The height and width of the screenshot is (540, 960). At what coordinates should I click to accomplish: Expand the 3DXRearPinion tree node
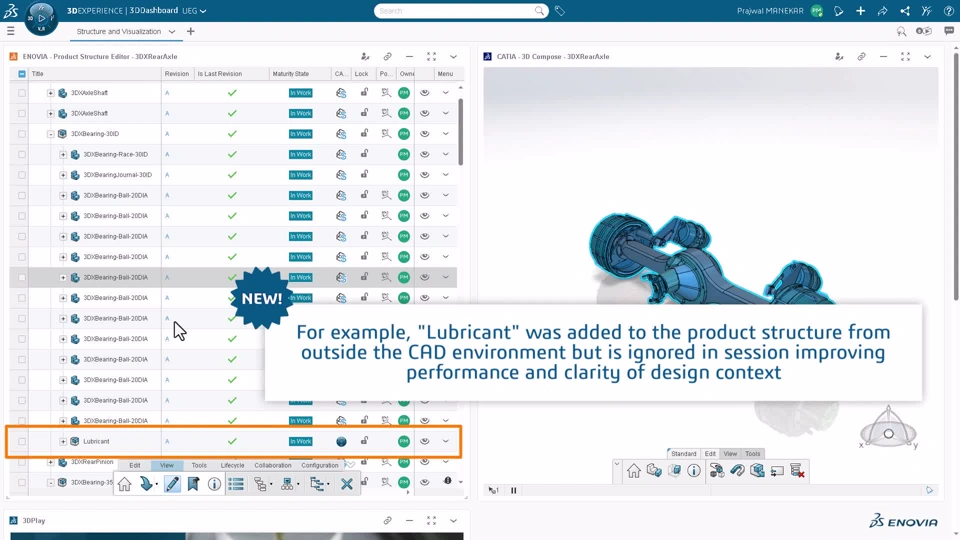(50, 462)
